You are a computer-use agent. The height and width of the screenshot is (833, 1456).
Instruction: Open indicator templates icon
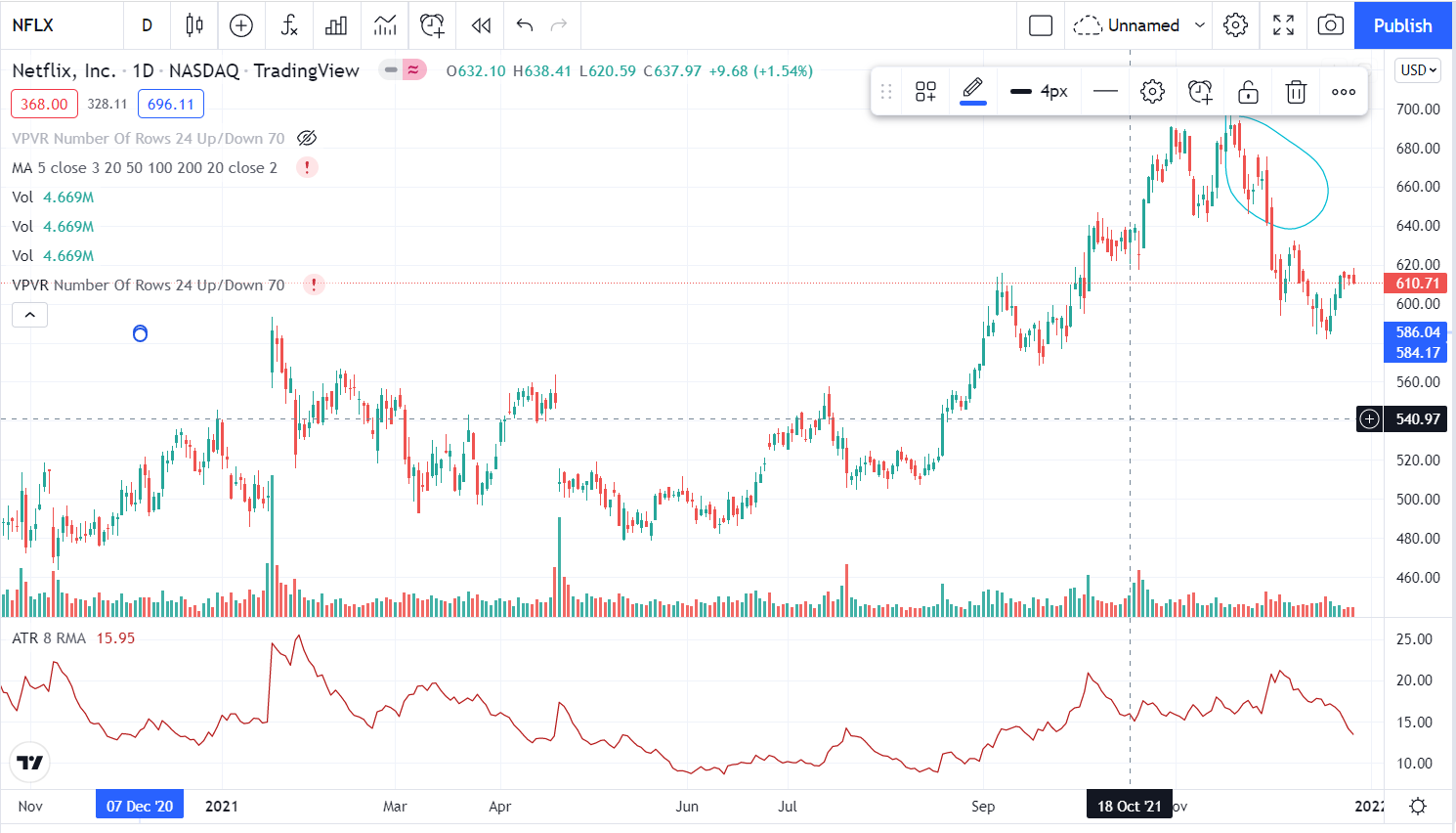click(385, 25)
